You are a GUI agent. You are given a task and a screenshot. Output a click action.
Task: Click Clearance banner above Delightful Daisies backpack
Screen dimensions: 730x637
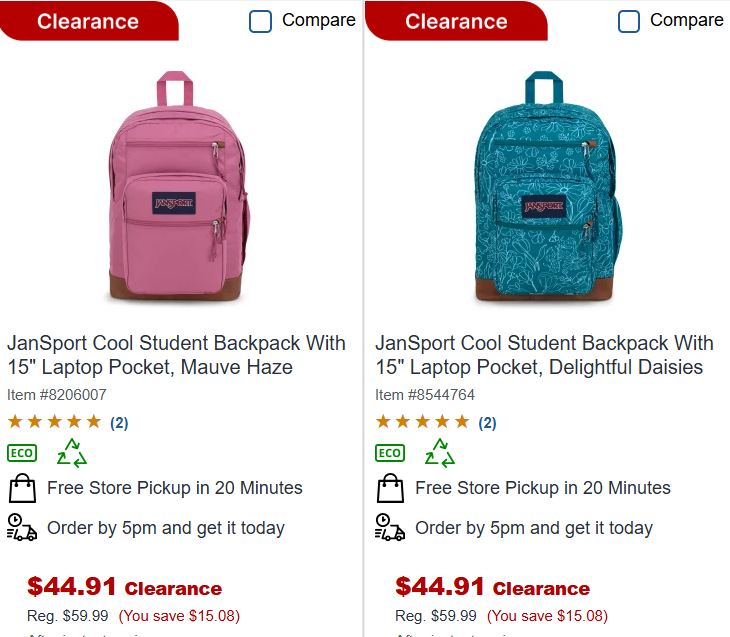click(456, 21)
